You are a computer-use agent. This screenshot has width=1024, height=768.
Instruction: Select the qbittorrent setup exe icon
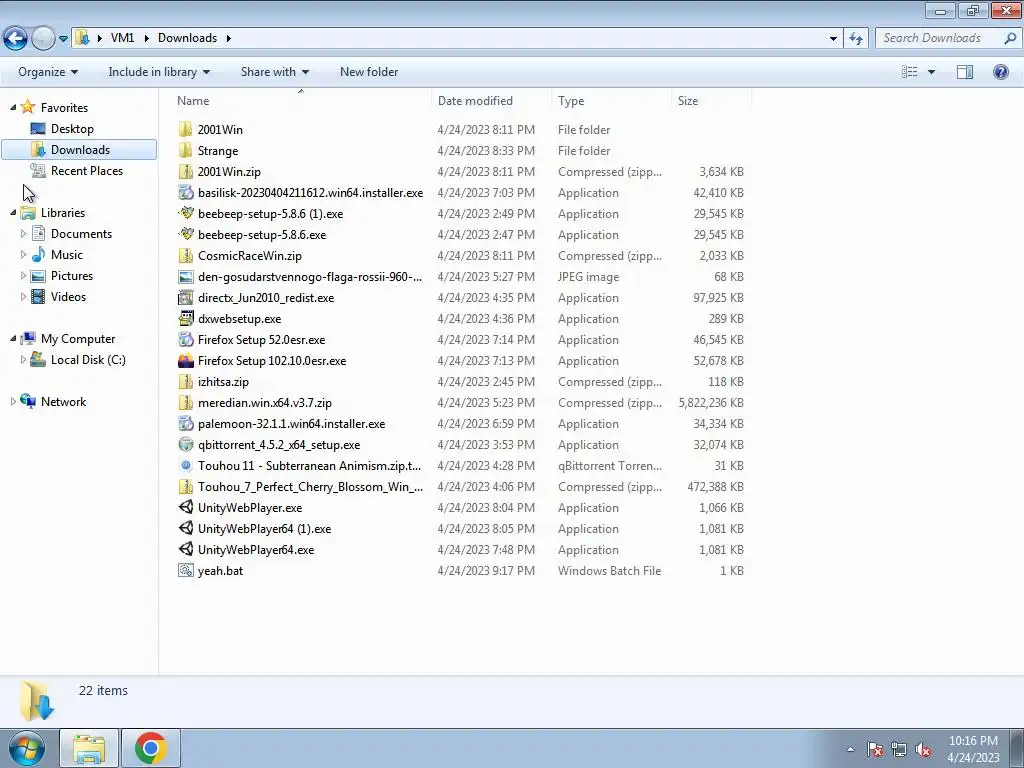click(x=185, y=445)
